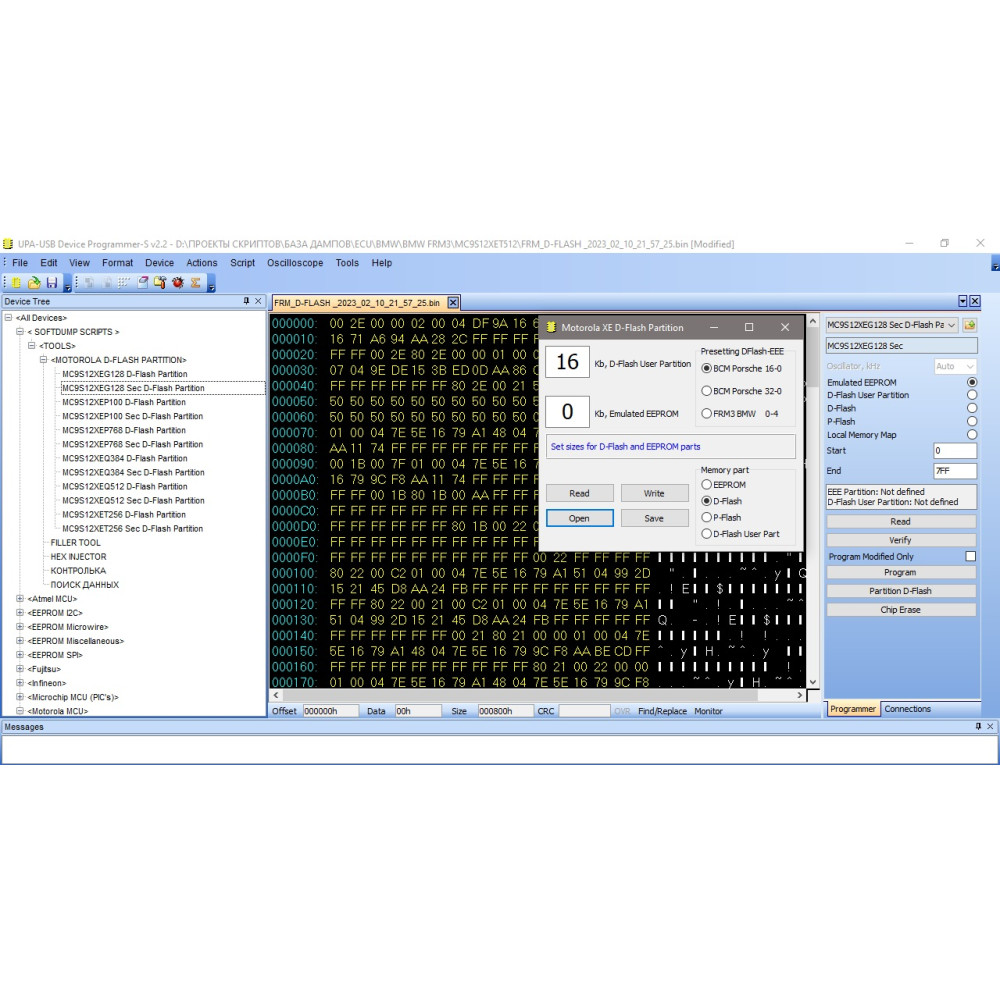Viewport: 1000px width, 1000px height.
Task: Open the Device menu
Action: click(x=159, y=263)
